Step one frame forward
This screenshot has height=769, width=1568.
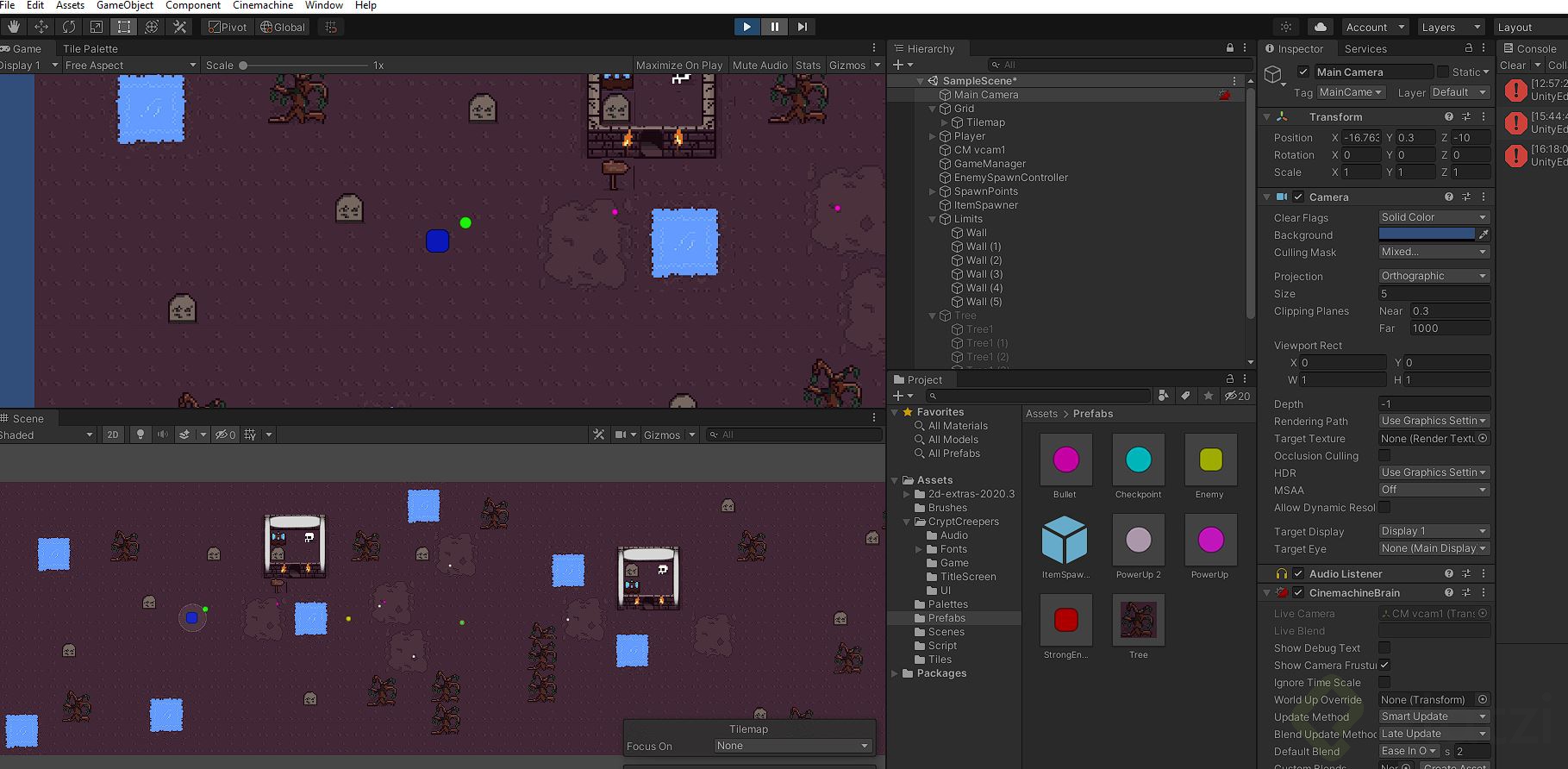point(802,27)
